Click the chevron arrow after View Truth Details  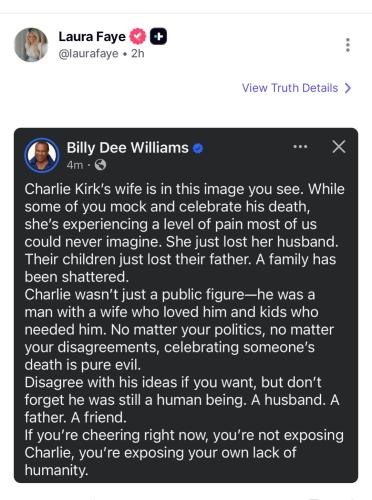pos(348,88)
